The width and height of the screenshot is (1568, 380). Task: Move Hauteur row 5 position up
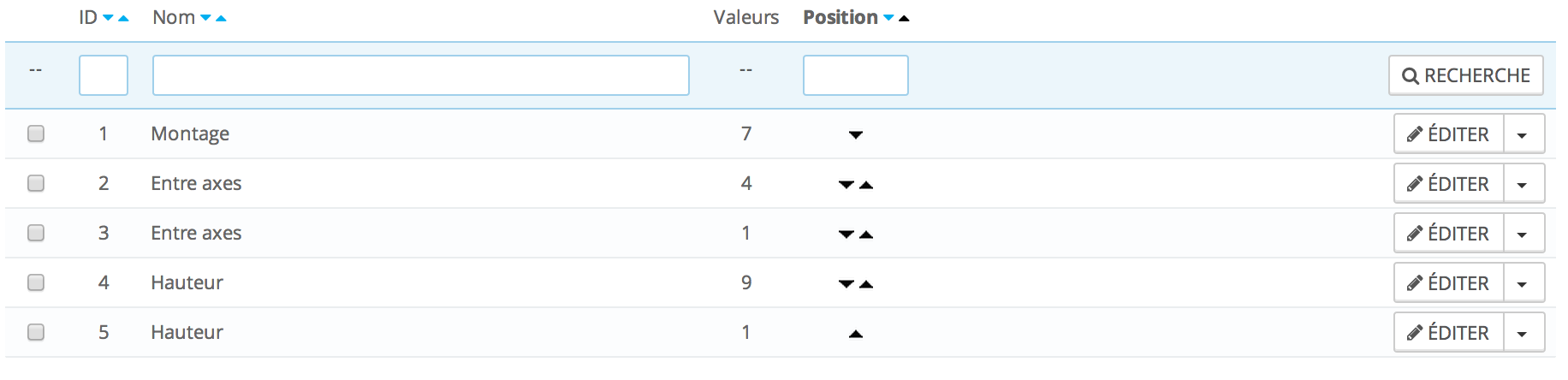pyautogui.click(x=856, y=334)
